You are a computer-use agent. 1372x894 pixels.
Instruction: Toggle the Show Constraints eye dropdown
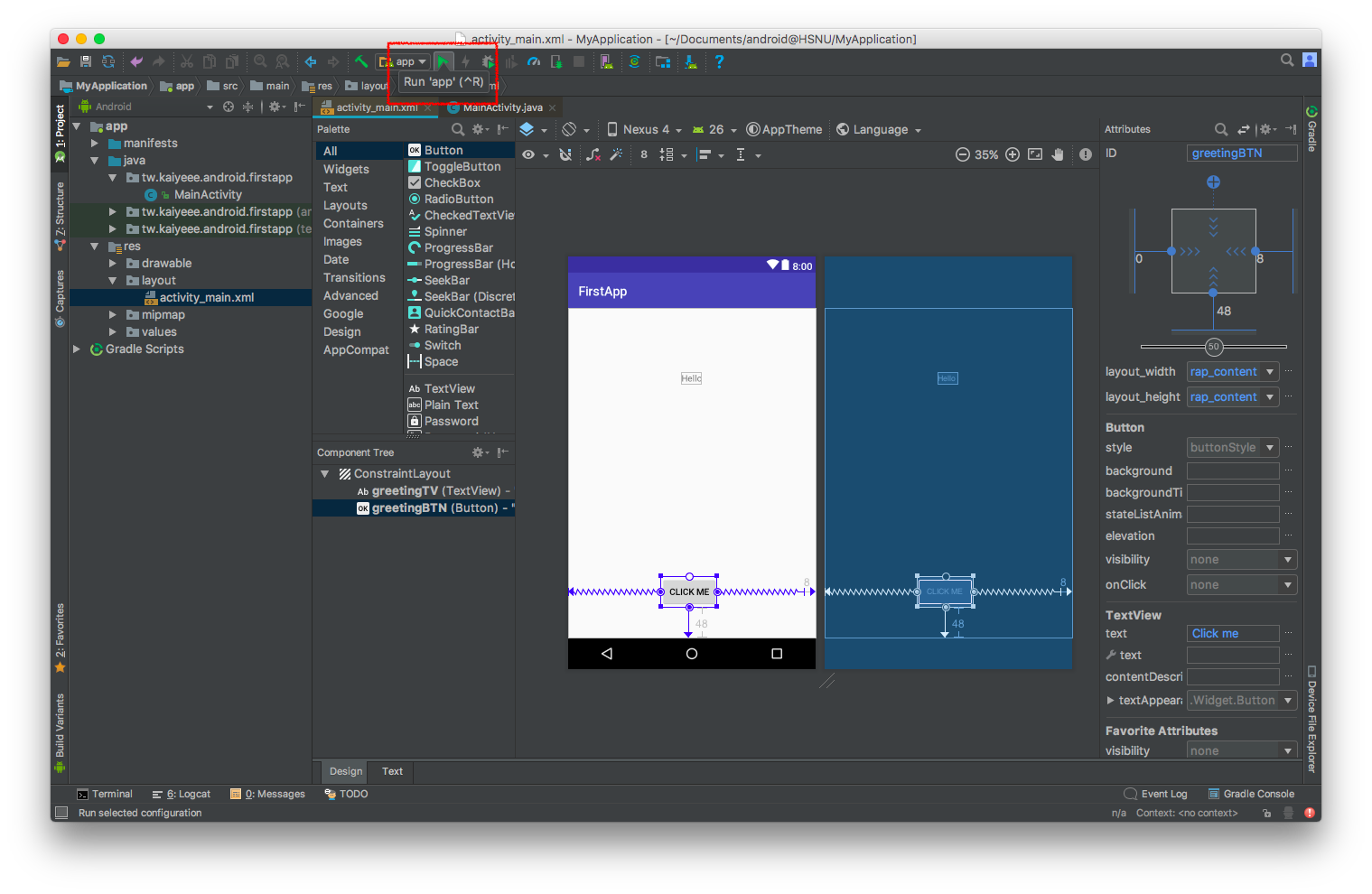click(535, 154)
